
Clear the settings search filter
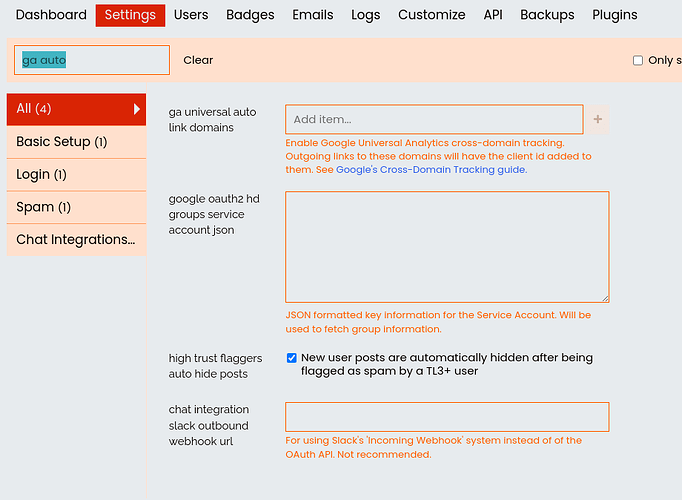coord(198,60)
